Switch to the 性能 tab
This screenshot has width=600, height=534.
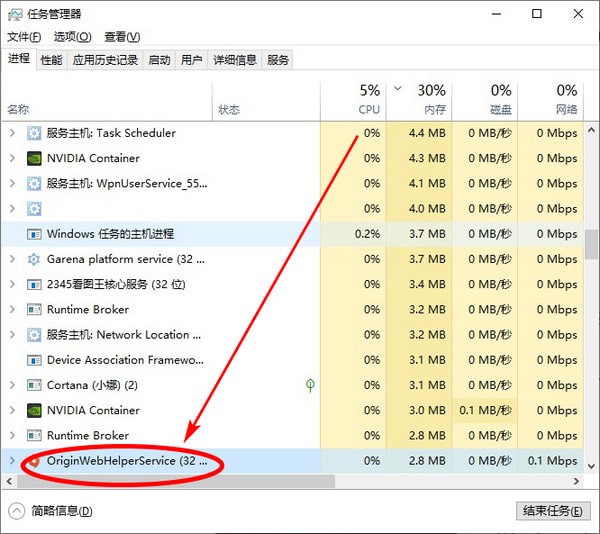[x=52, y=60]
